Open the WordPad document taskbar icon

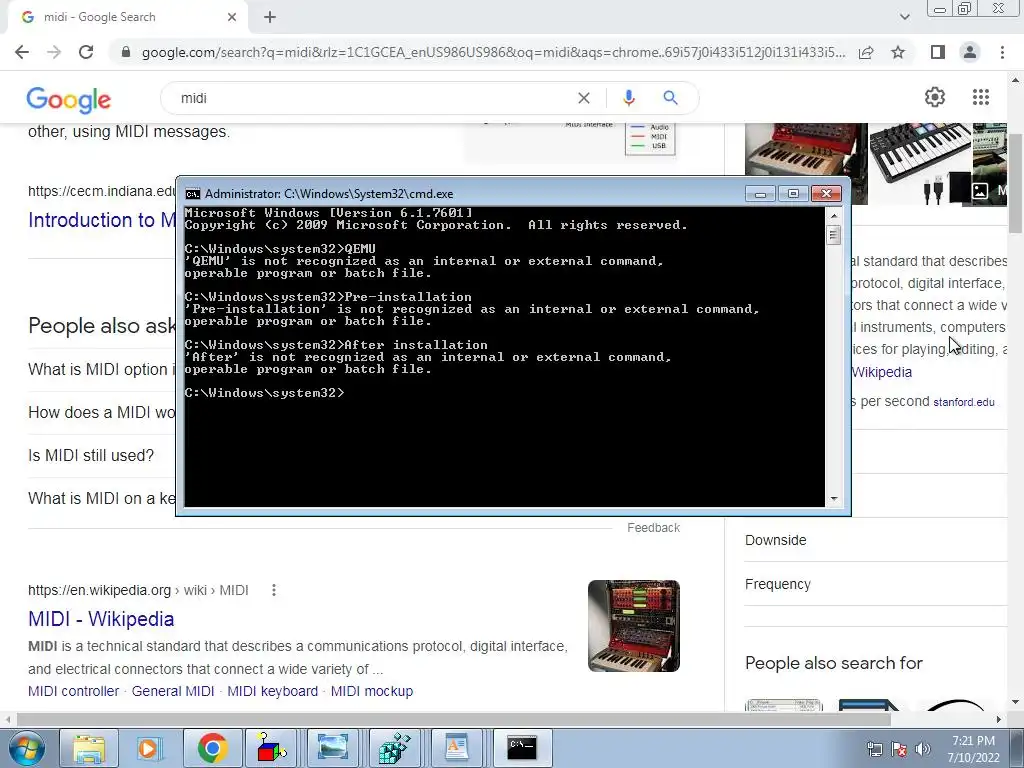(x=456, y=748)
